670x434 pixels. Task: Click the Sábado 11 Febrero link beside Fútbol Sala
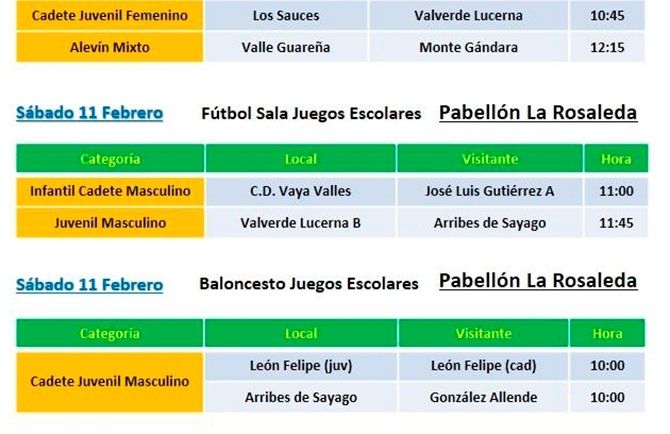point(89,114)
